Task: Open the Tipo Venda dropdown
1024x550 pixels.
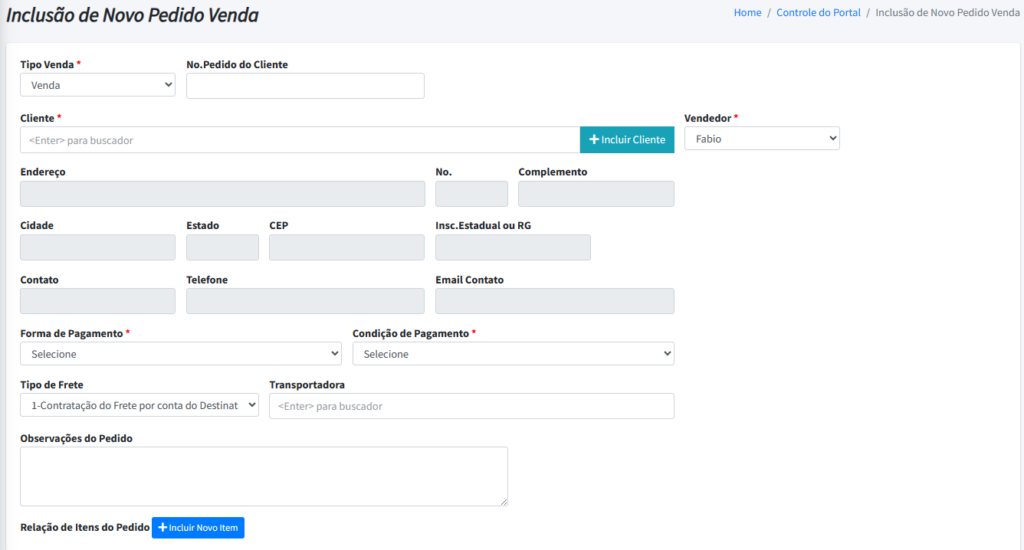Action: pyautogui.click(x=98, y=85)
